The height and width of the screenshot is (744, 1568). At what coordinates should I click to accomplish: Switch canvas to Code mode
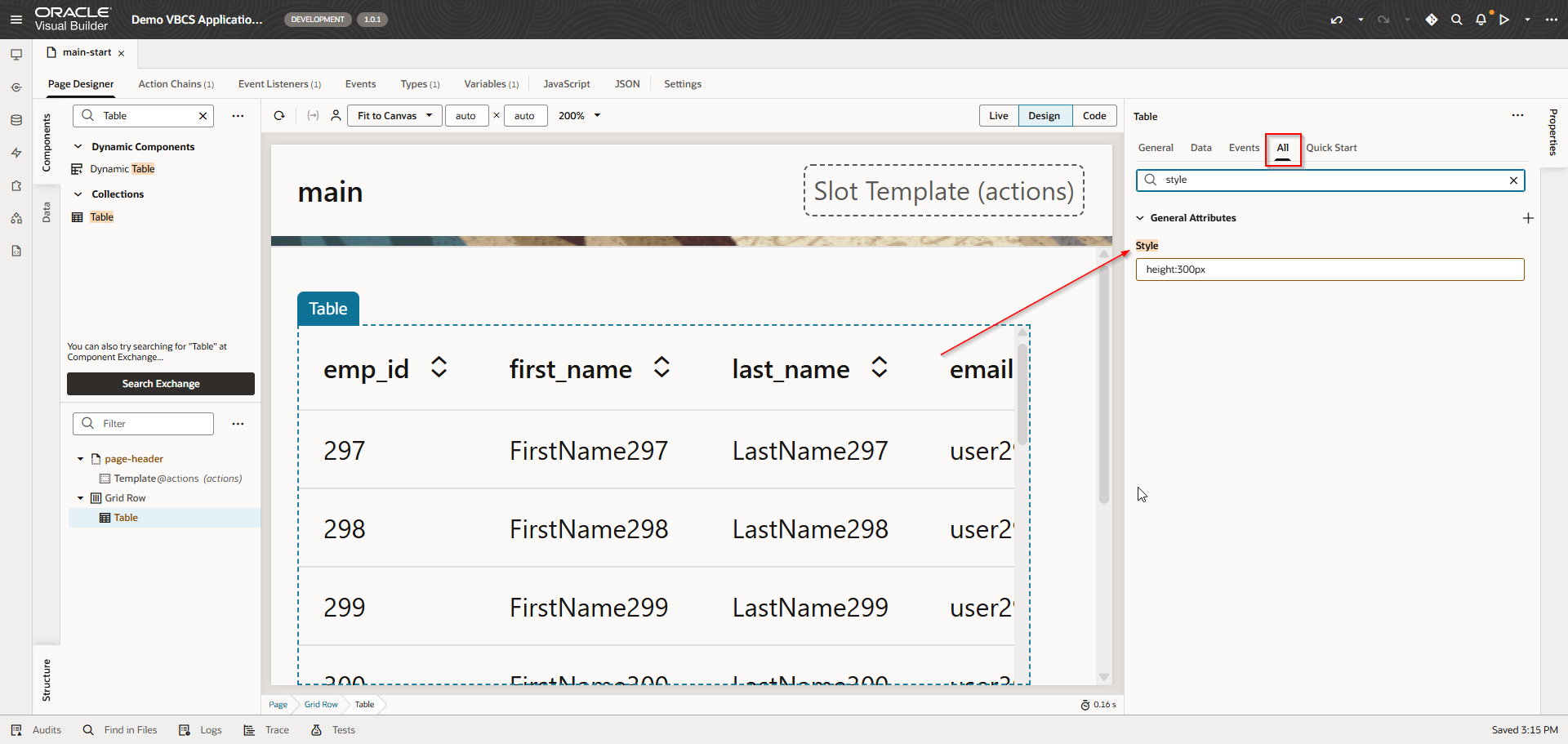pyautogui.click(x=1094, y=116)
